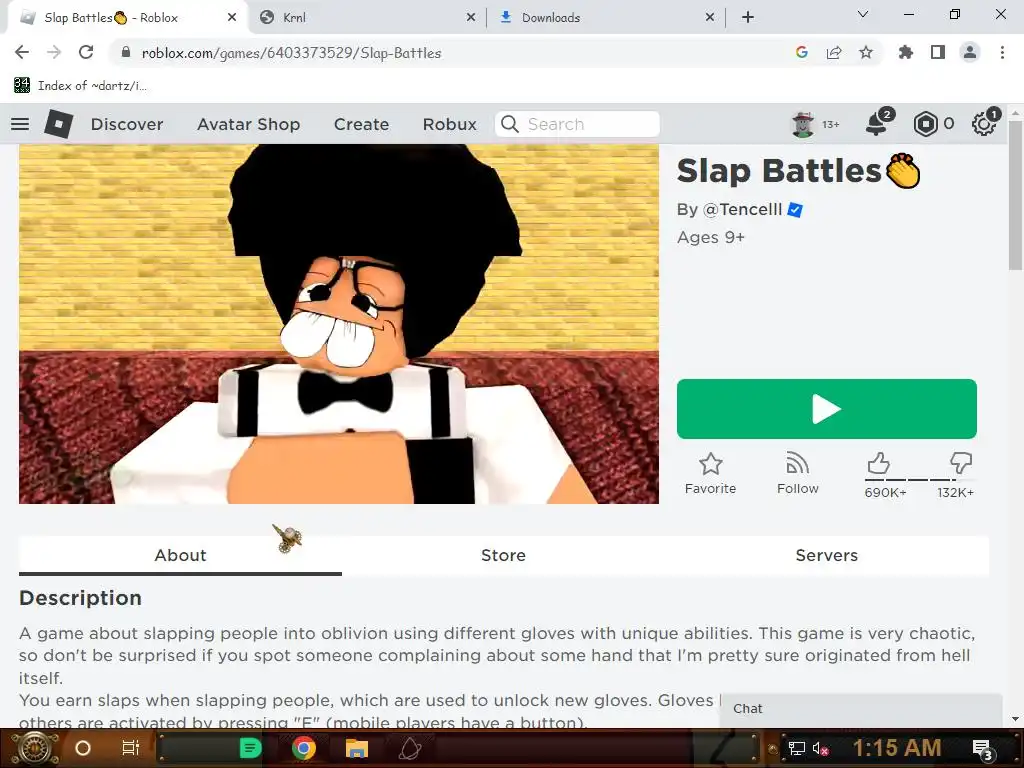Click the page vertical scrollbar
1024x768 pixels.
[x=1015, y=196]
